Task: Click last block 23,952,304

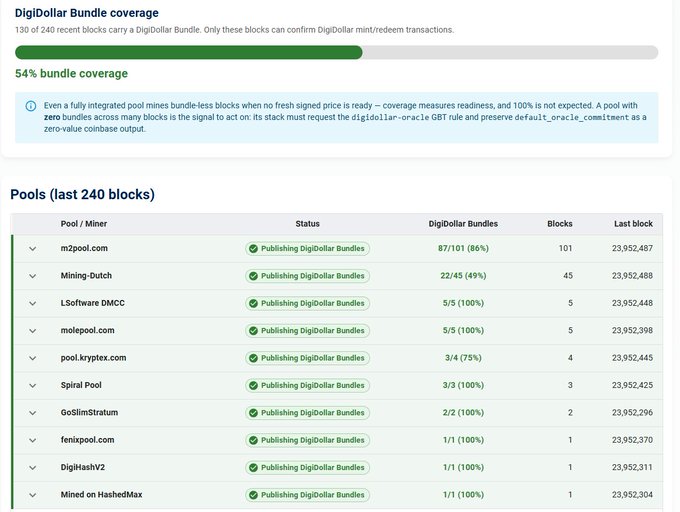Action: (632, 494)
